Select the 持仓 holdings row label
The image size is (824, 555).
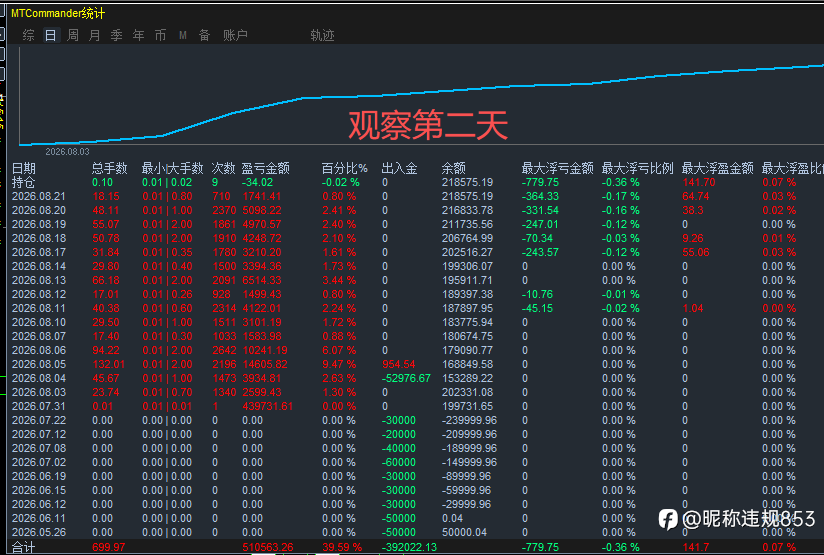click(x=24, y=182)
